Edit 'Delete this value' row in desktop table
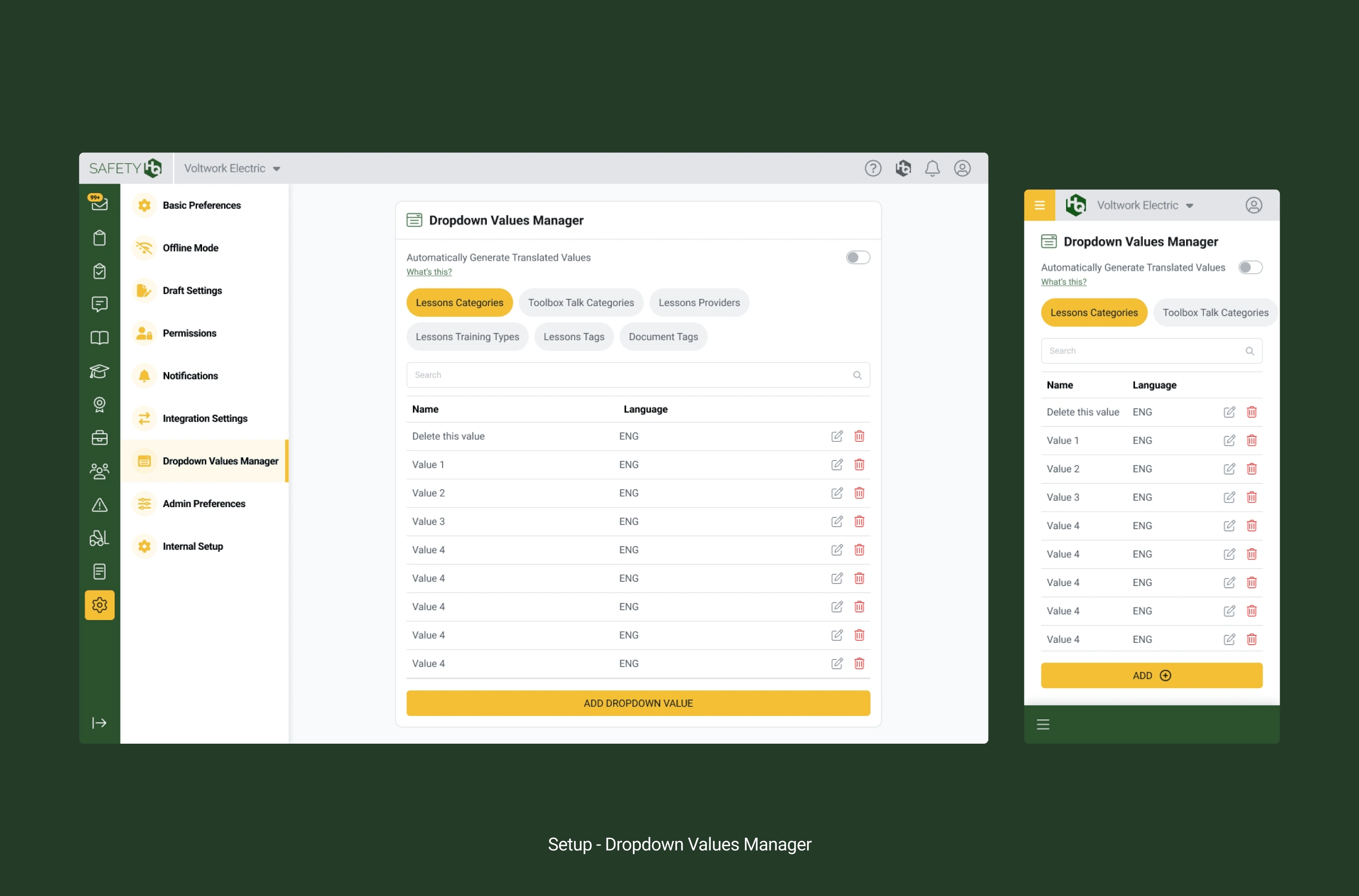 point(836,436)
